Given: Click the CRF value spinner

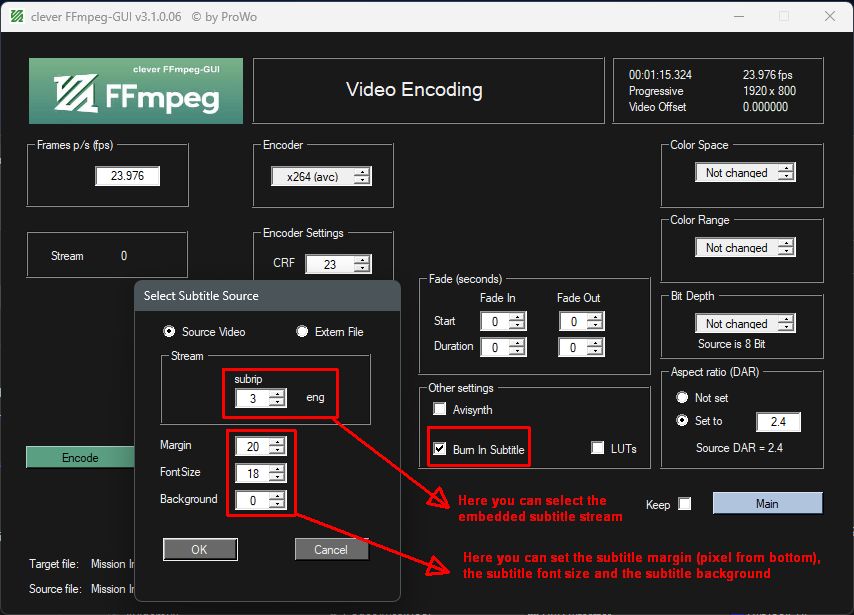Looking at the screenshot, I should coord(338,264).
